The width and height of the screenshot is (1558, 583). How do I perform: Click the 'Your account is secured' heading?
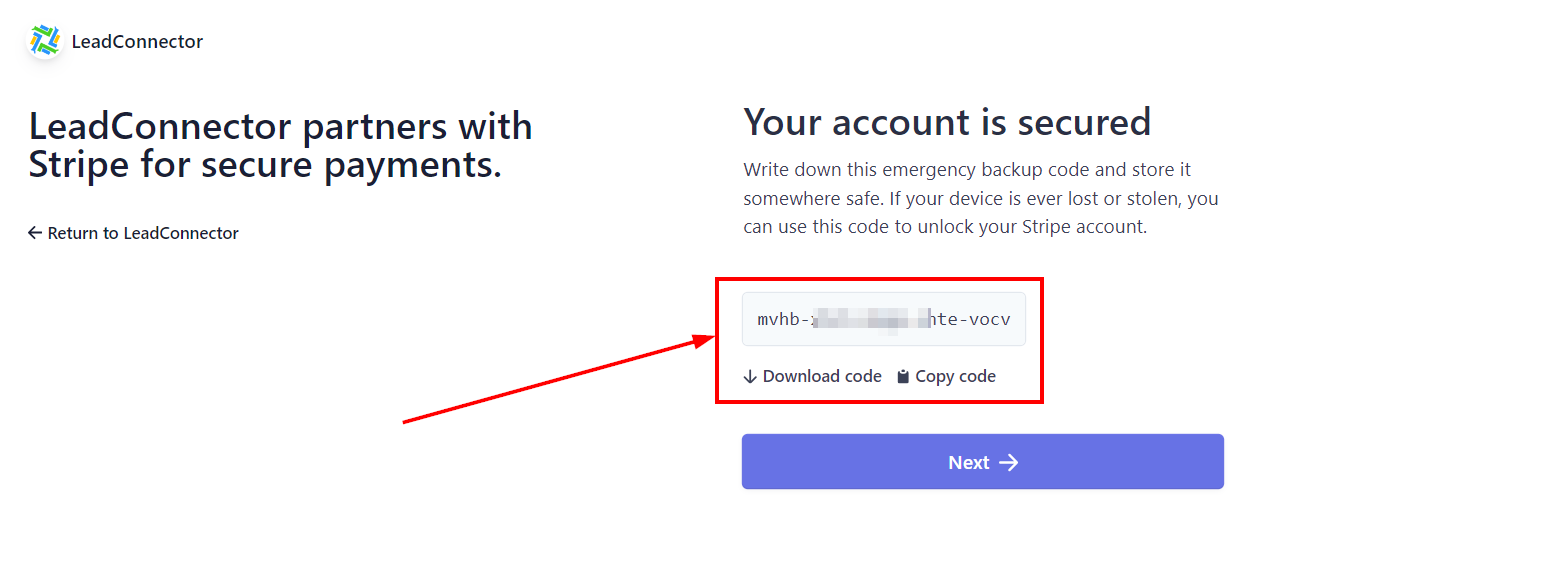[x=946, y=122]
